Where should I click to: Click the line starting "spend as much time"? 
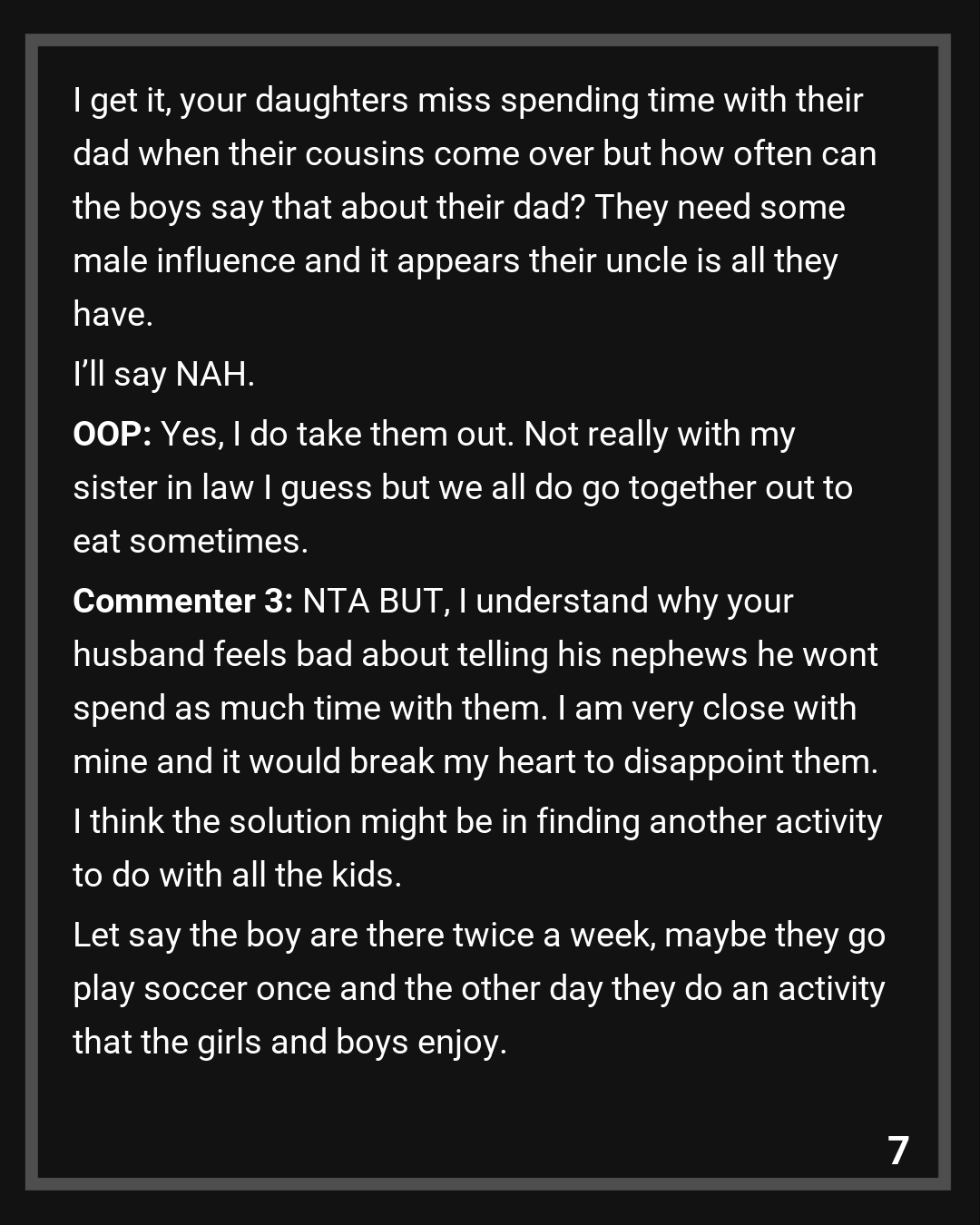click(464, 709)
